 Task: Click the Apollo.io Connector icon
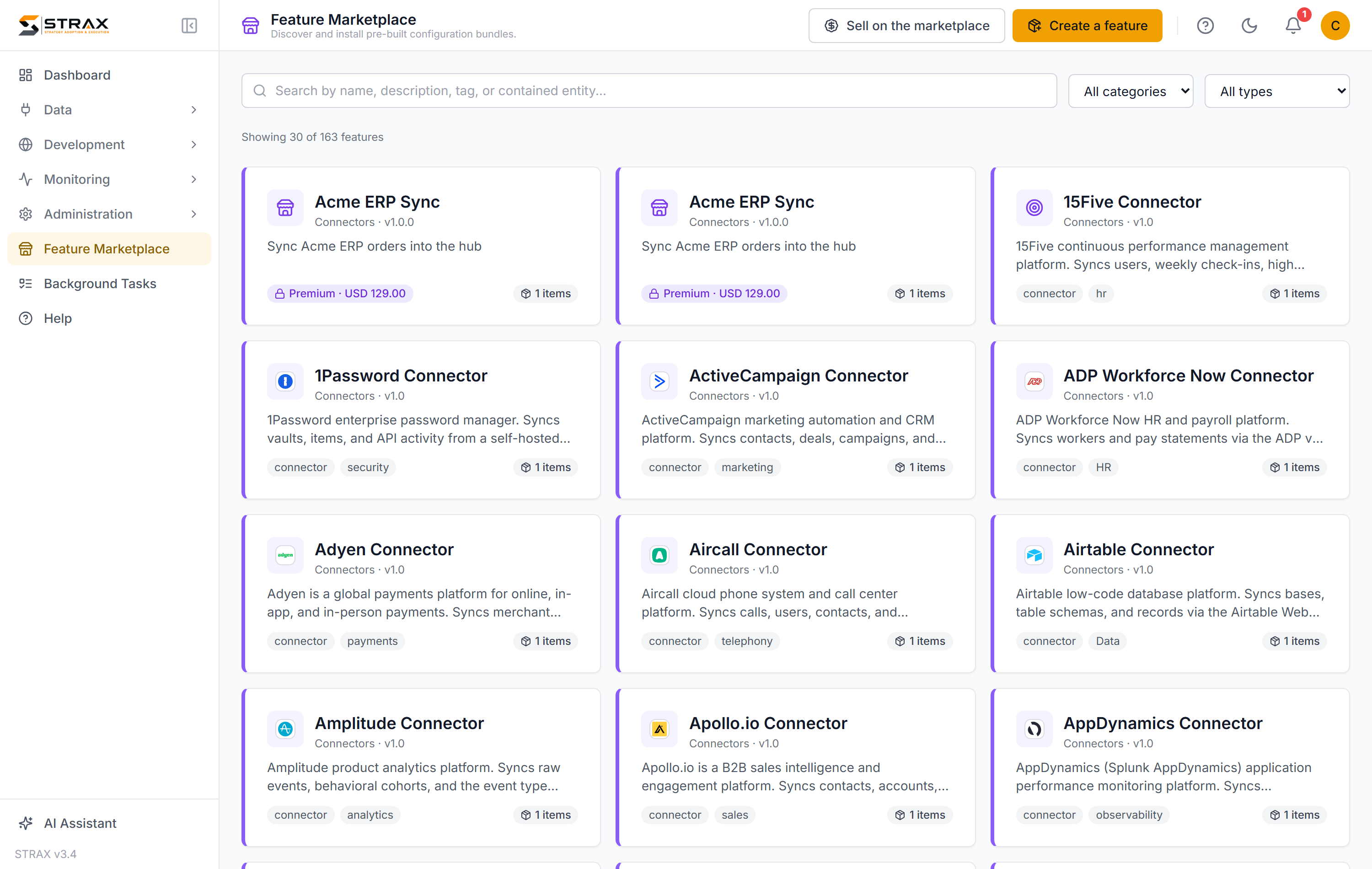[659, 729]
